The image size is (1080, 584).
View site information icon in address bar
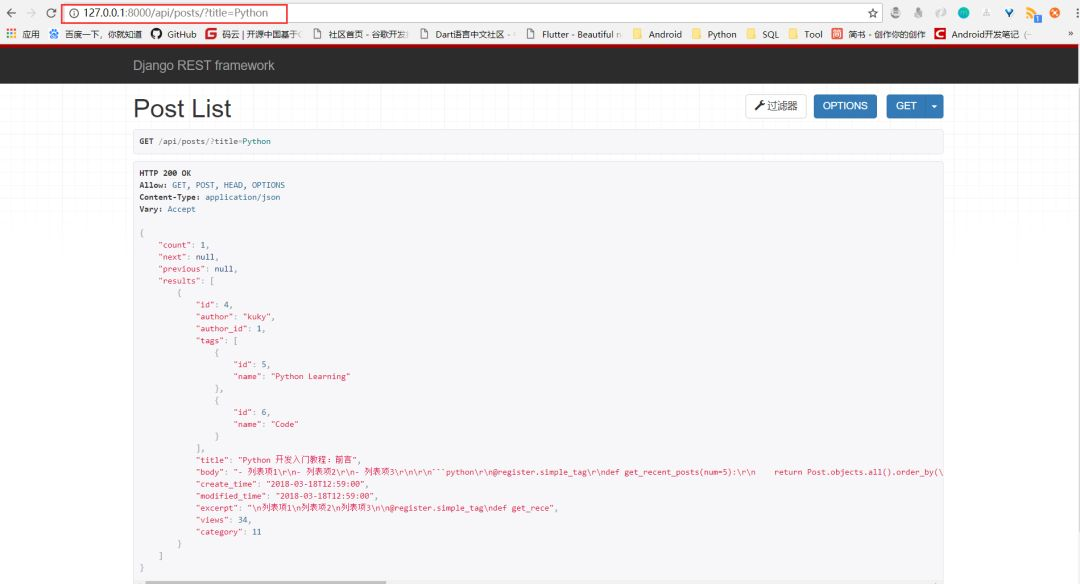[74, 13]
